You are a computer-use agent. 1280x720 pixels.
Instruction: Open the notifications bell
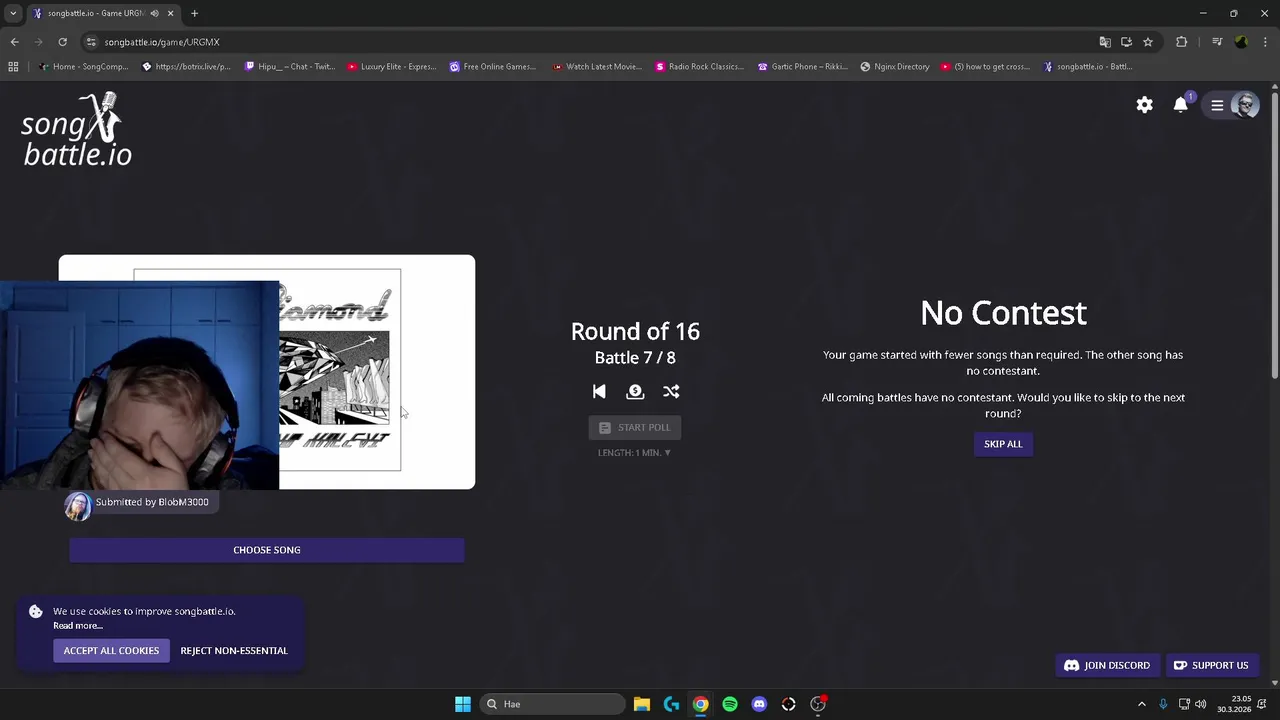pos(1181,105)
